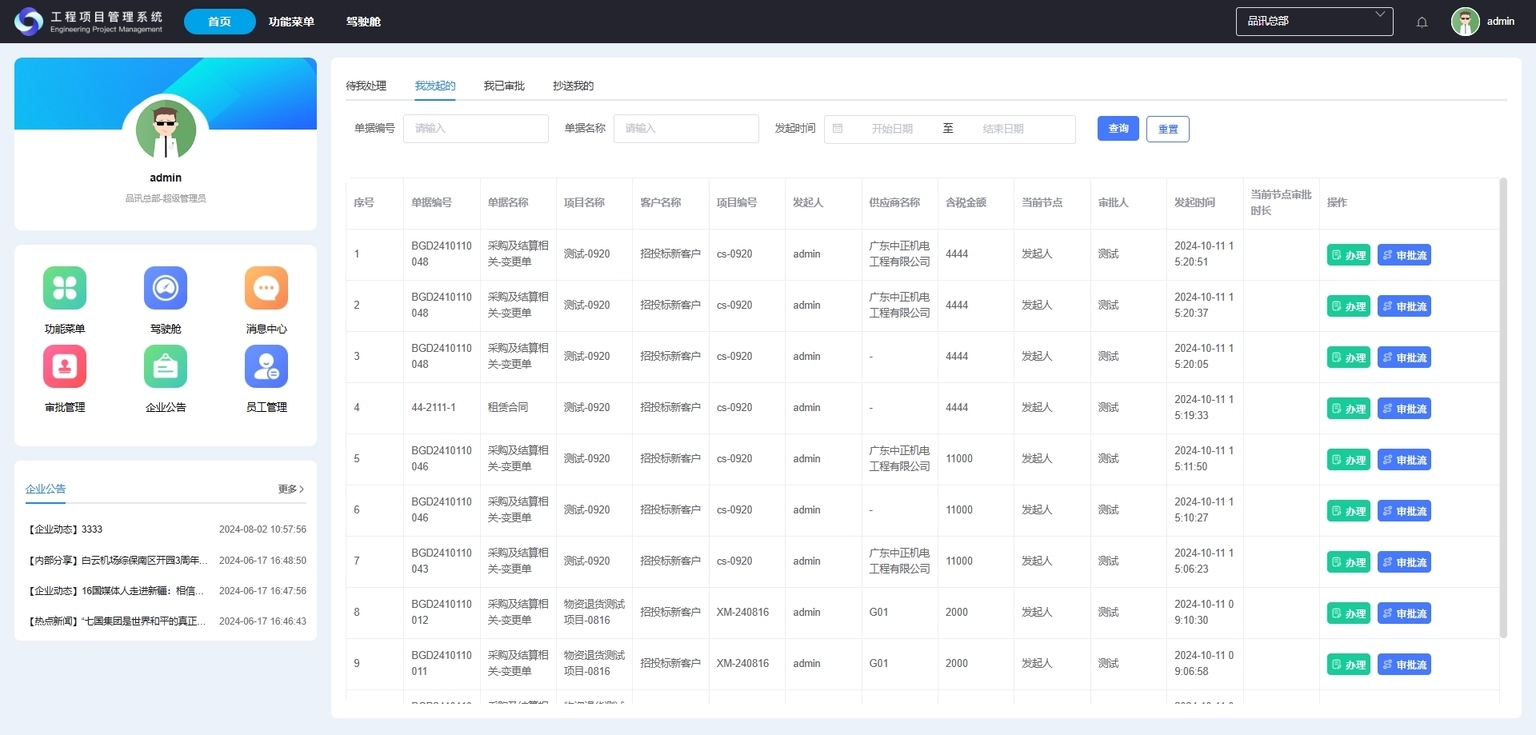Expand 更多 in the 企业公告 panel
The height and width of the screenshot is (735, 1536).
coord(291,489)
